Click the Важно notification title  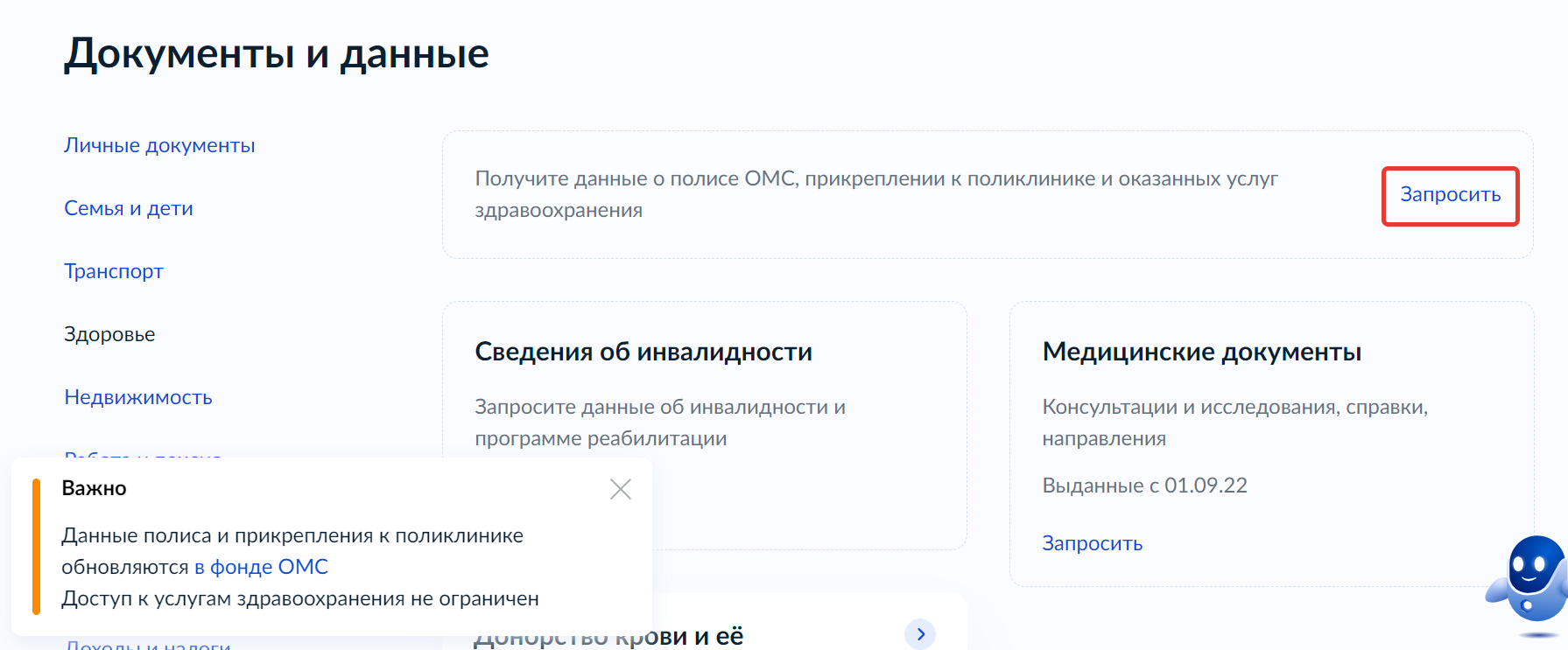95,488
